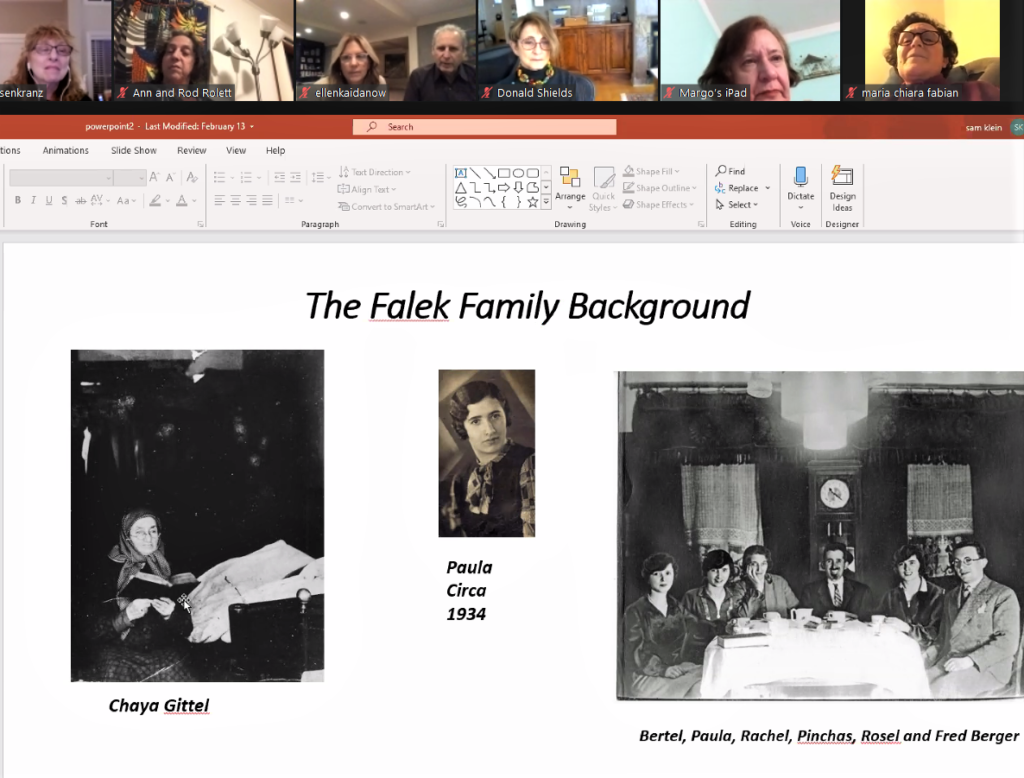Select the Text Box shape
1024x778 pixels.
tap(460, 173)
